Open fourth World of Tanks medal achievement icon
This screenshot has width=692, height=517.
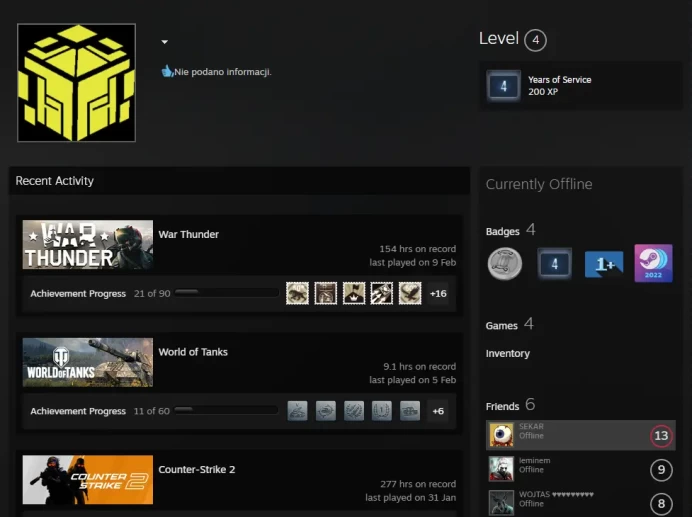pyautogui.click(x=382, y=411)
